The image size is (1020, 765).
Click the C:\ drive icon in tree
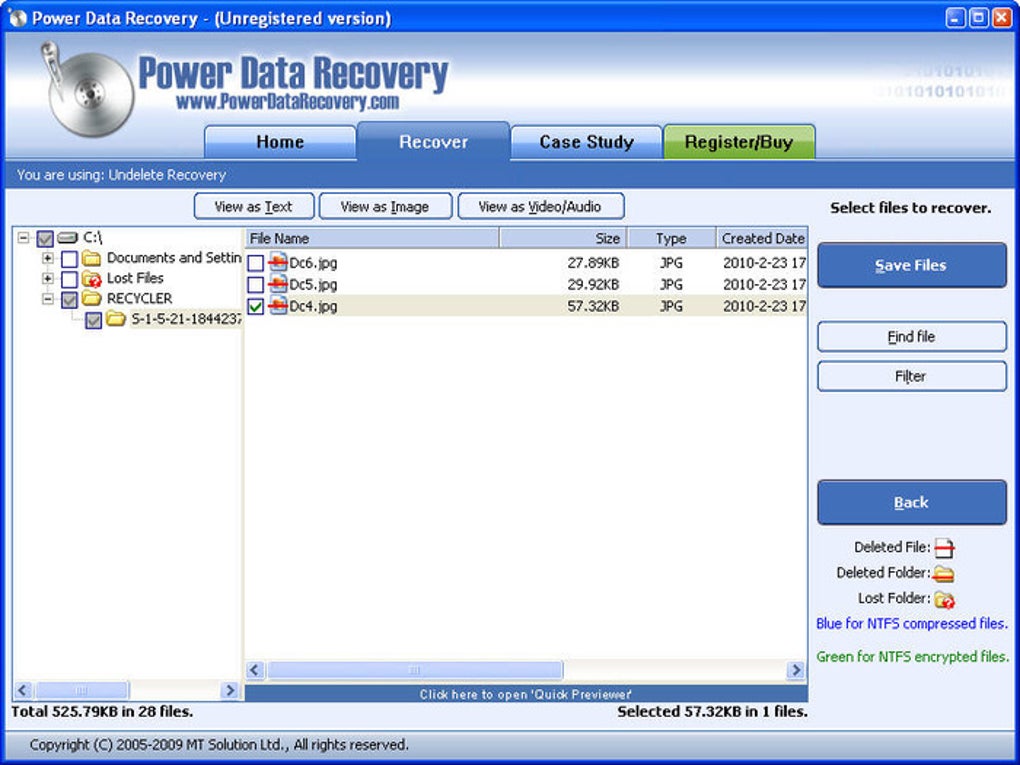point(67,237)
